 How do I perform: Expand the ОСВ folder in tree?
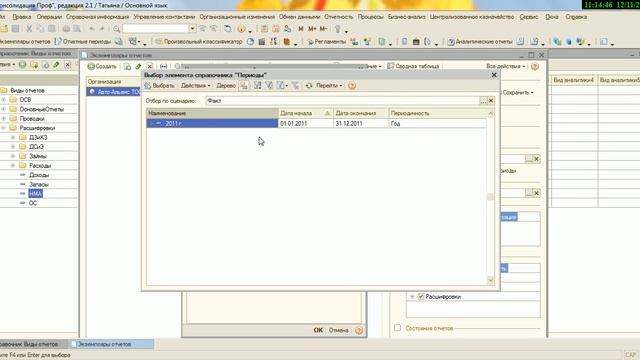pos(4,100)
